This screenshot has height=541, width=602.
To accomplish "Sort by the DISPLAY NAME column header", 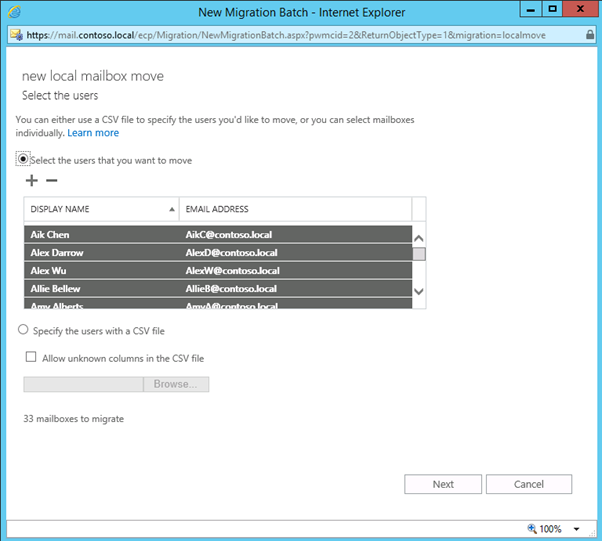I will [x=101, y=209].
